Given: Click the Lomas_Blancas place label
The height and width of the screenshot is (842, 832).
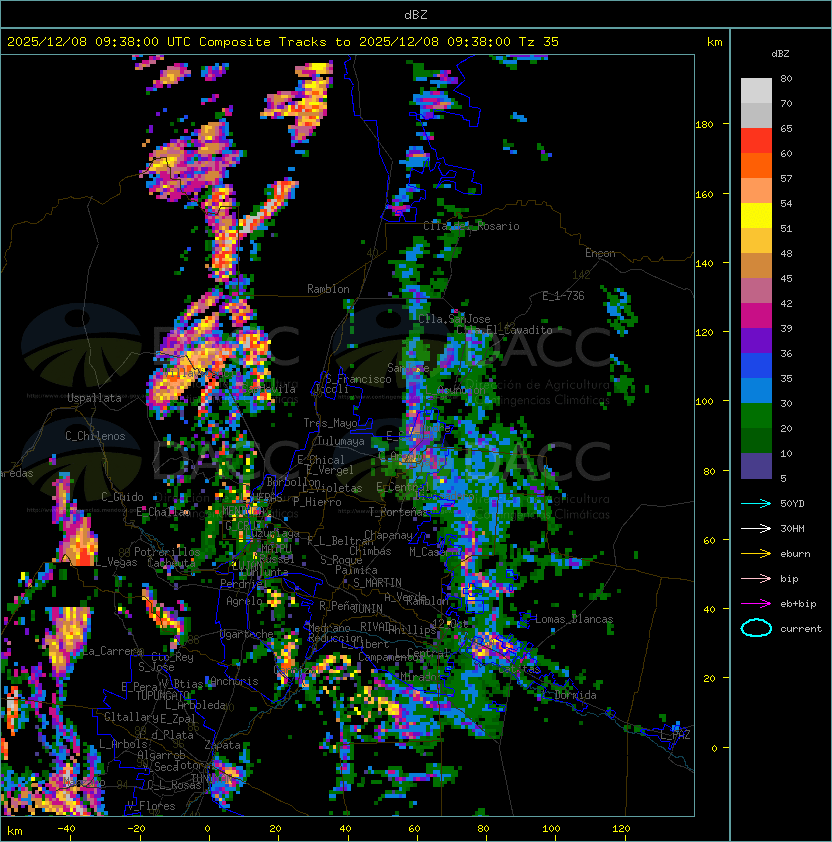Looking at the screenshot, I should click(574, 619).
